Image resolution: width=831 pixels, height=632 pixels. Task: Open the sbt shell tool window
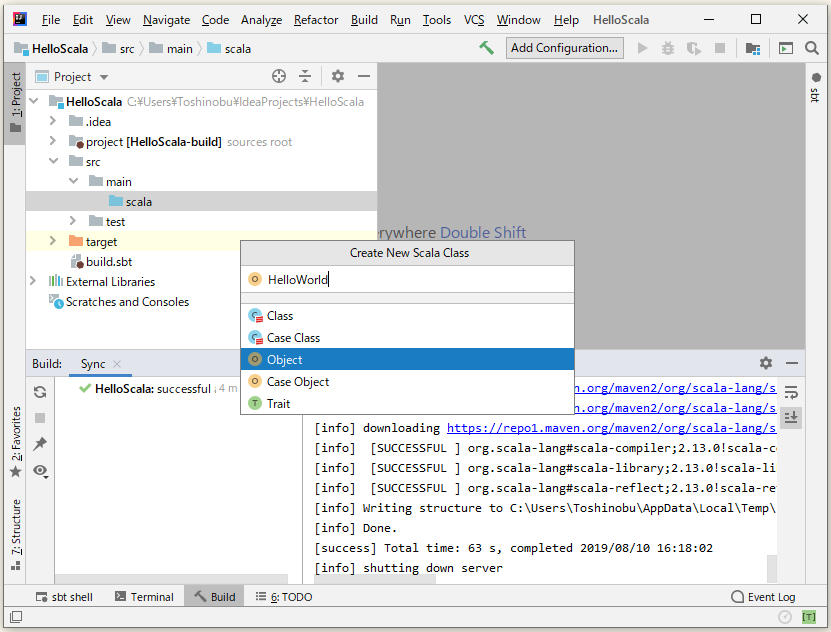(64, 597)
